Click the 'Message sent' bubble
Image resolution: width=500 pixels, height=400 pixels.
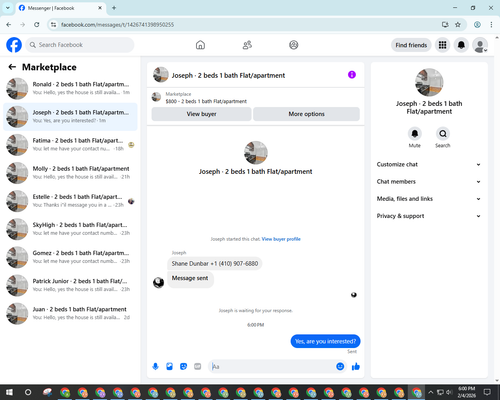(x=190, y=279)
